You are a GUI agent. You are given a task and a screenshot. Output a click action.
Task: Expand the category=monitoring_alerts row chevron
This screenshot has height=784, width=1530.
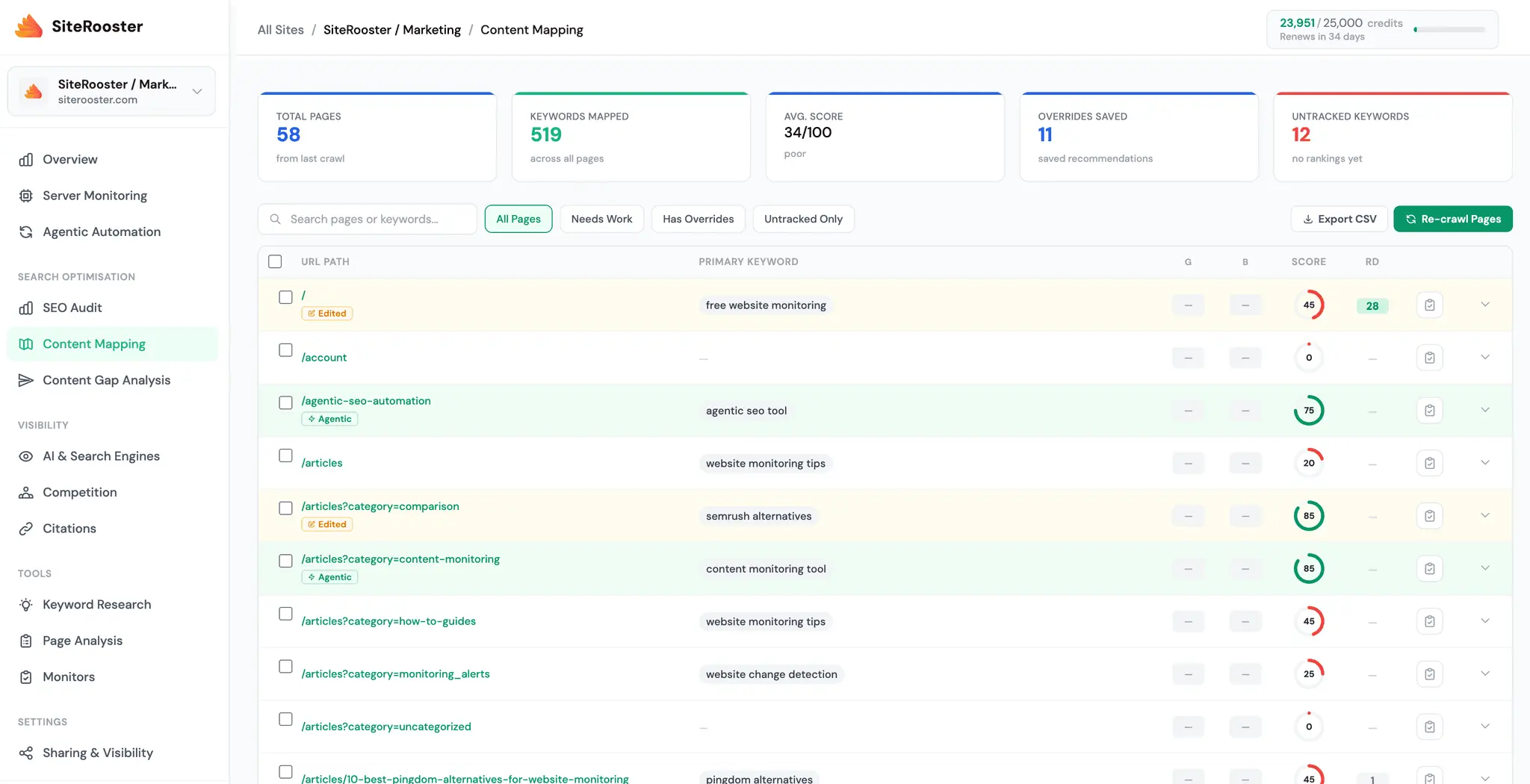click(1485, 673)
